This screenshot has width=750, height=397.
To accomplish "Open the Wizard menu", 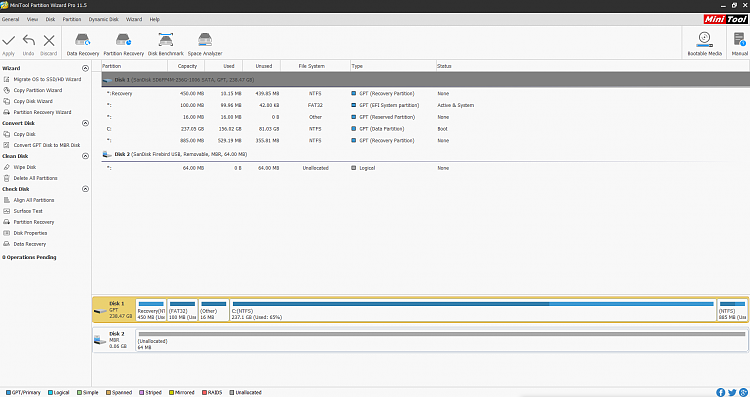I will (134, 20).
